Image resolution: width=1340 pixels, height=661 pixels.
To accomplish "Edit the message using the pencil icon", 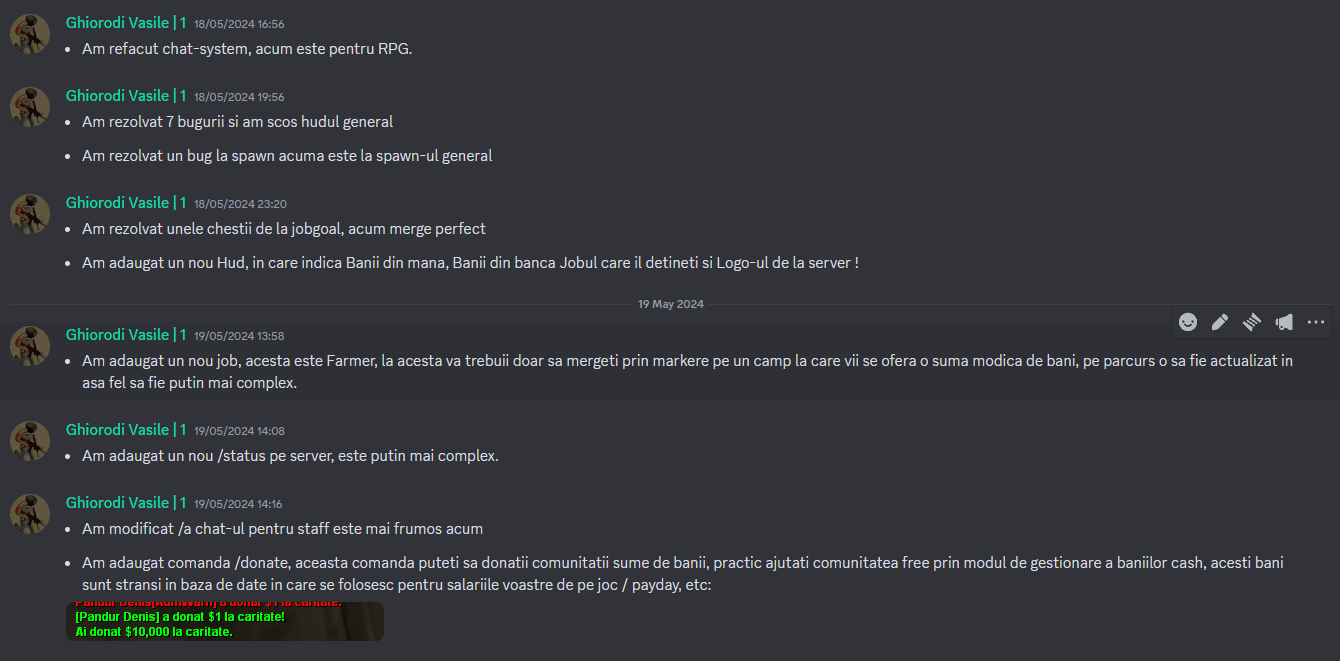I will [x=1220, y=322].
